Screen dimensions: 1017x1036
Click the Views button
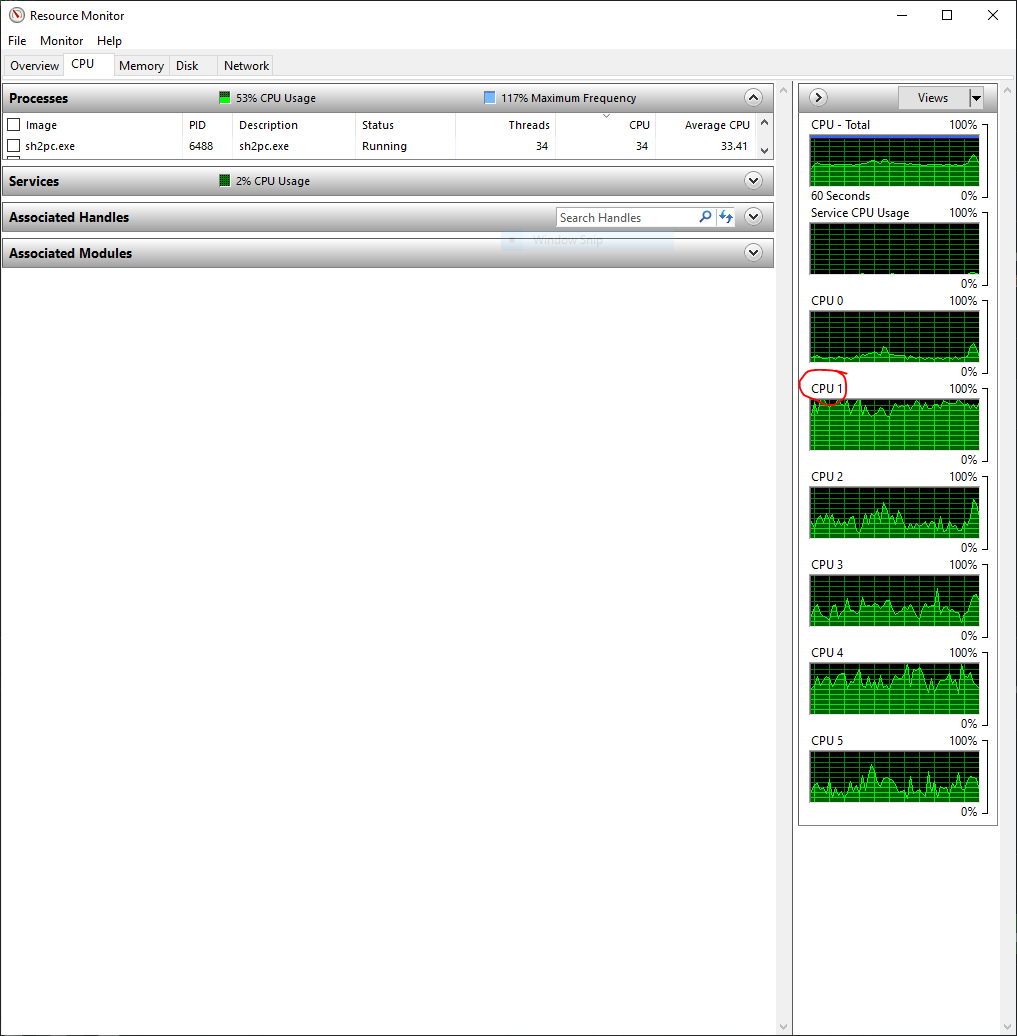(933, 98)
